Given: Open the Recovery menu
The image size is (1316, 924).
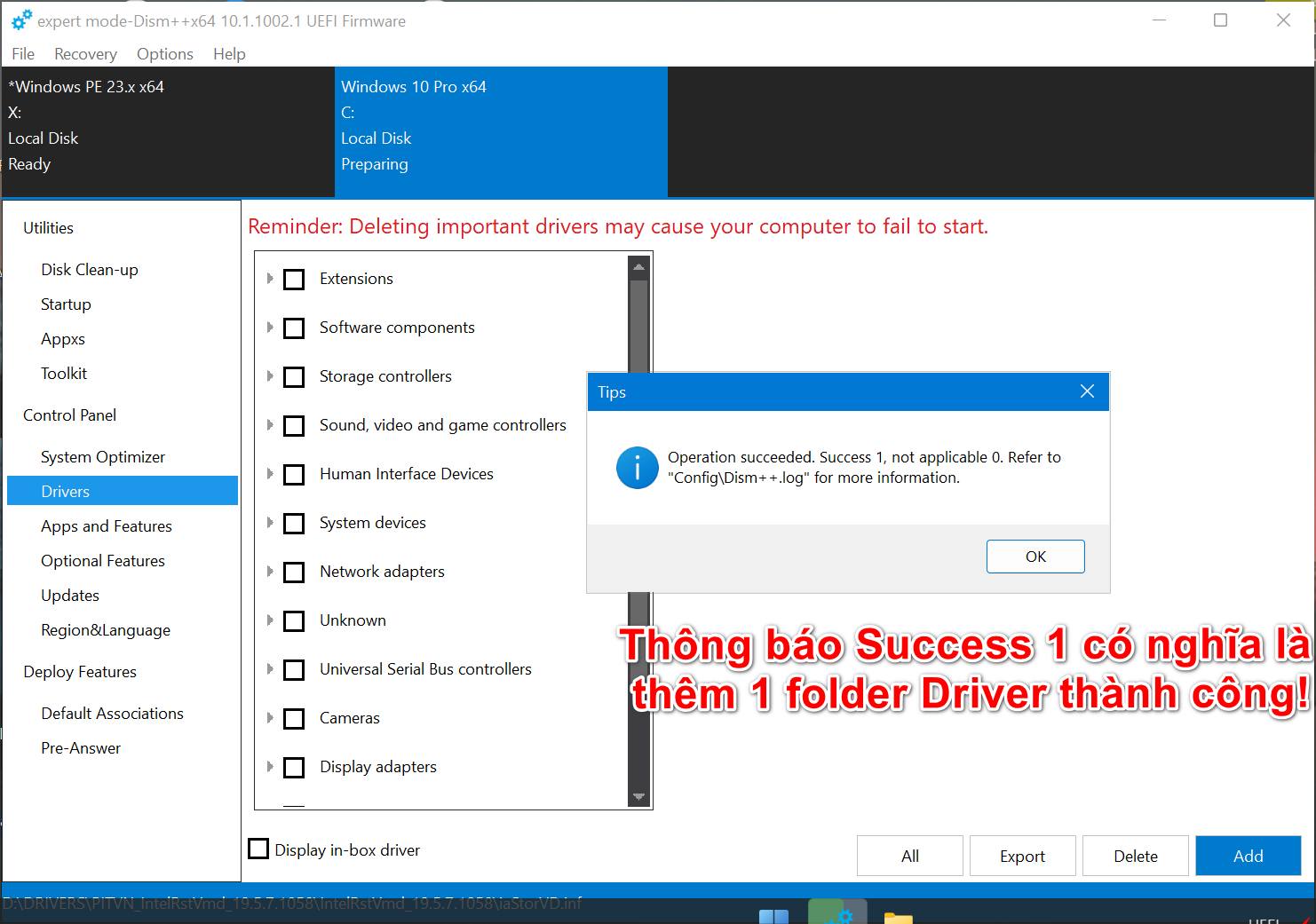Looking at the screenshot, I should click(x=85, y=54).
